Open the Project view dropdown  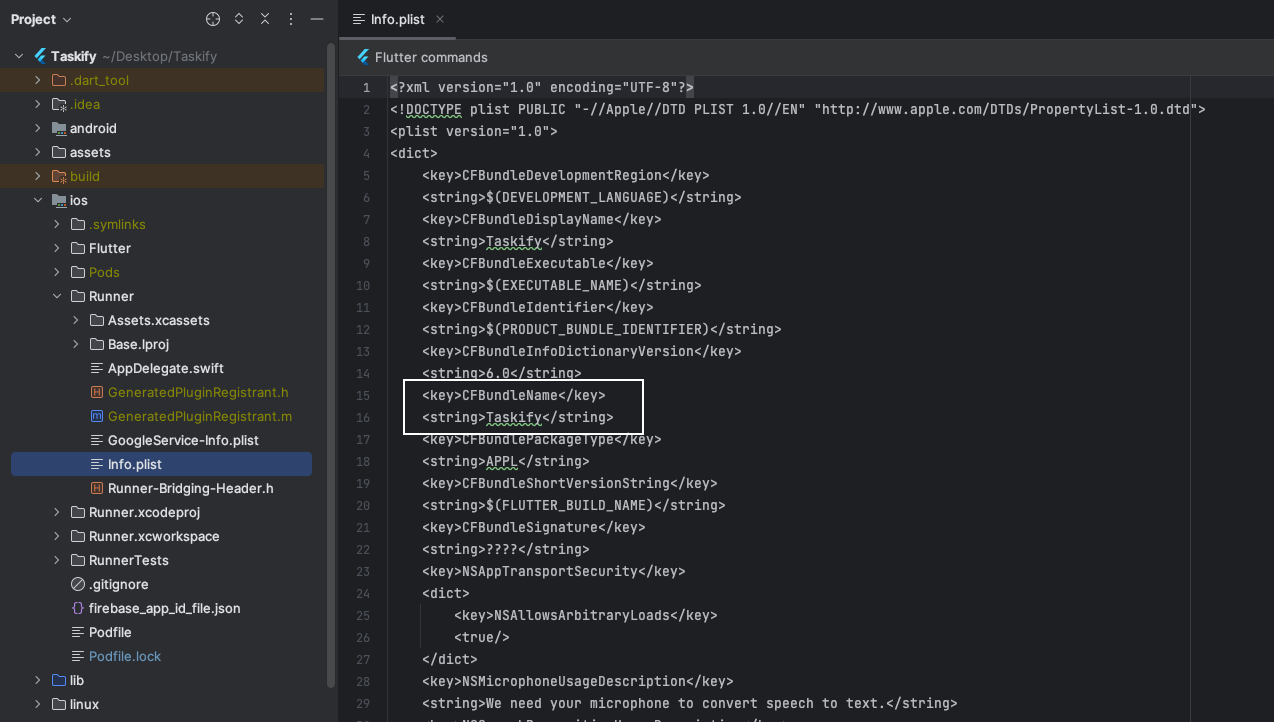[41, 19]
